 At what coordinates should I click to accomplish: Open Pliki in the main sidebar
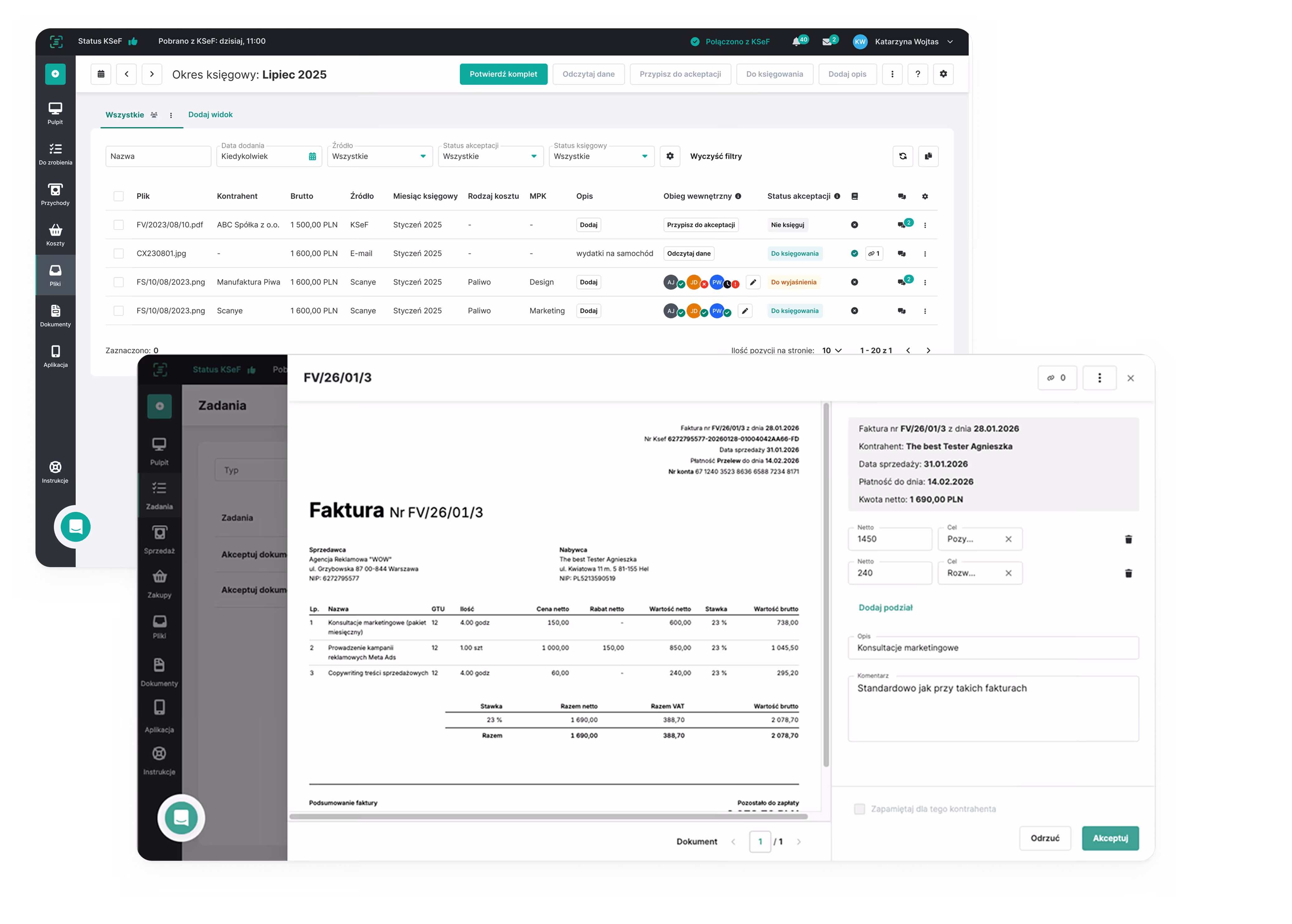tap(55, 275)
